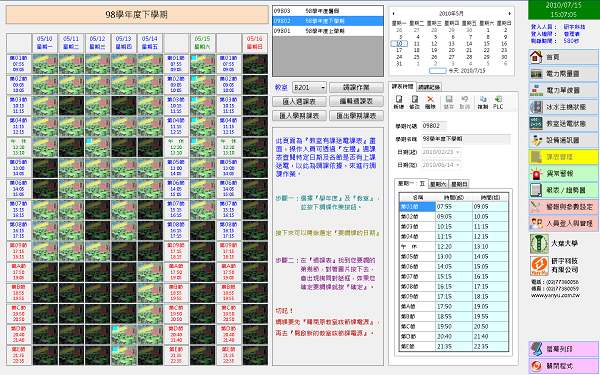Click the 2010/07/15 date and time display

564,10
